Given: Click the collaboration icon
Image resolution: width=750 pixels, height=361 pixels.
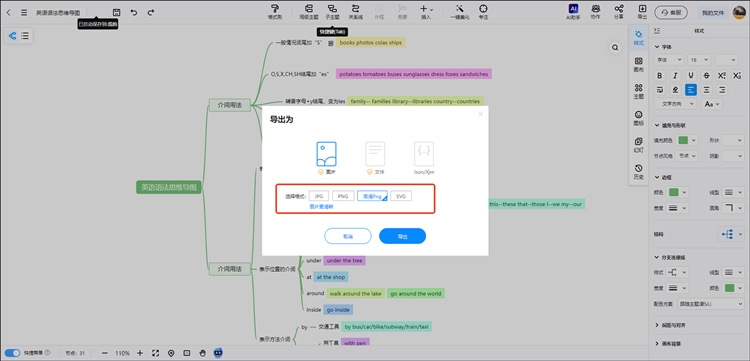Looking at the screenshot, I should click(596, 11).
